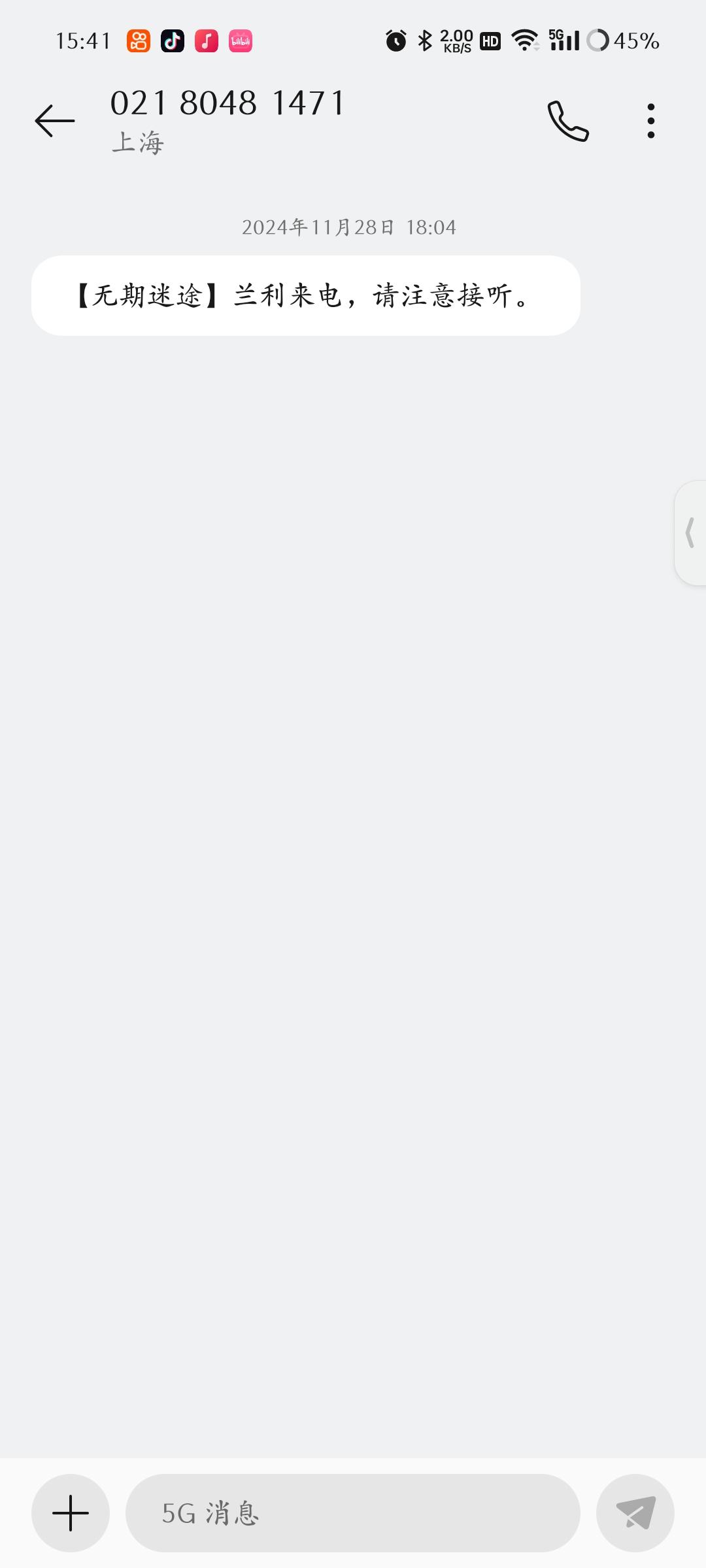Tap the TikTok notification icon
This screenshot has width=706, height=1568.
pyautogui.click(x=173, y=41)
